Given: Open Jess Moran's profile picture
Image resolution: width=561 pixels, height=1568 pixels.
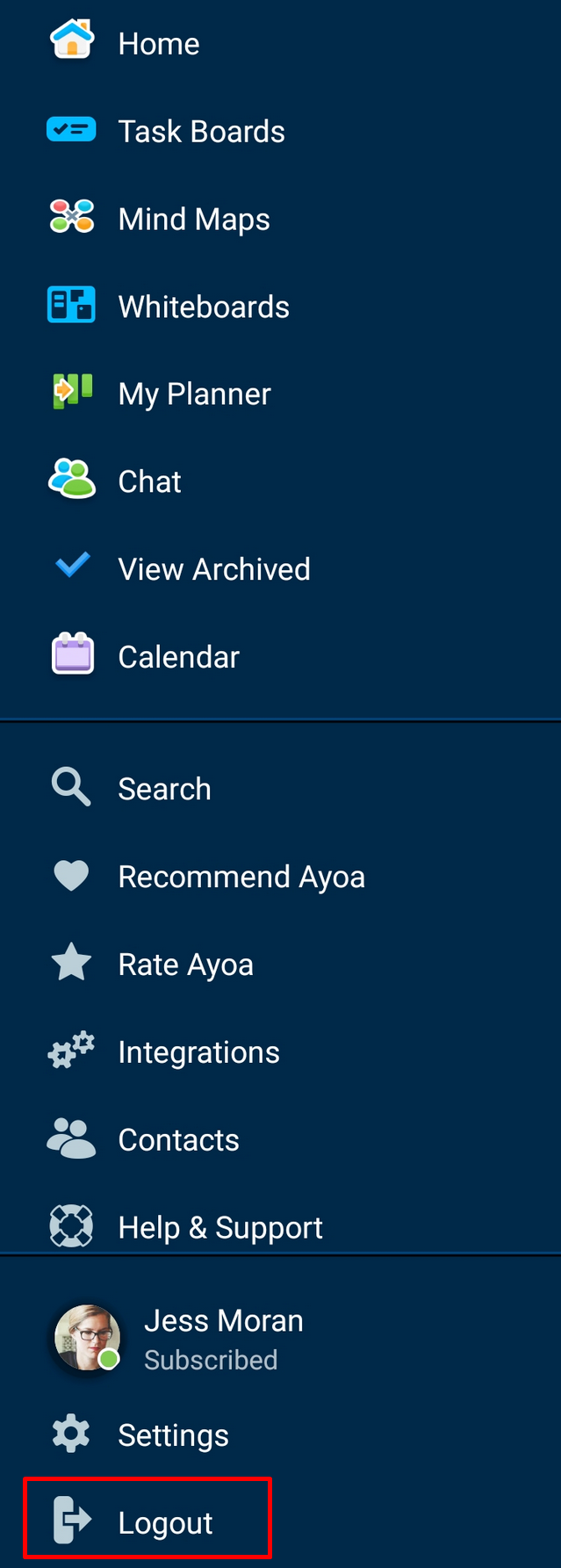Looking at the screenshot, I should pyautogui.click(x=86, y=1339).
